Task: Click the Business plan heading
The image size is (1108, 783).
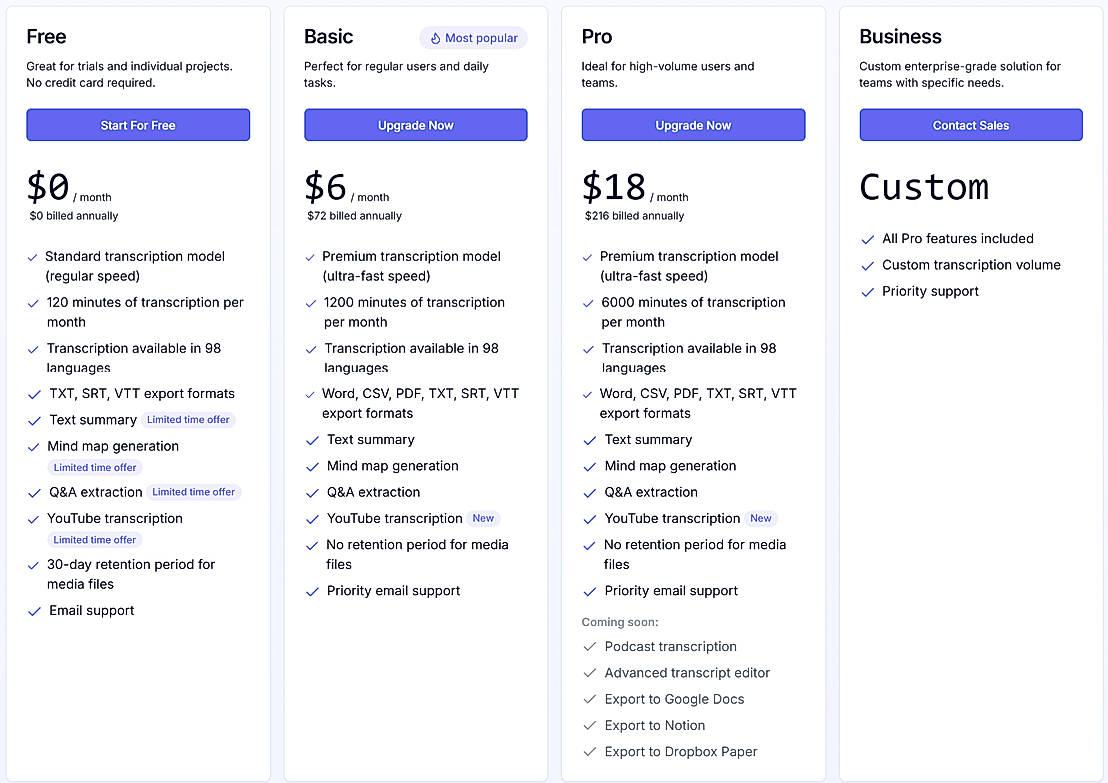Action: click(x=900, y=36)
